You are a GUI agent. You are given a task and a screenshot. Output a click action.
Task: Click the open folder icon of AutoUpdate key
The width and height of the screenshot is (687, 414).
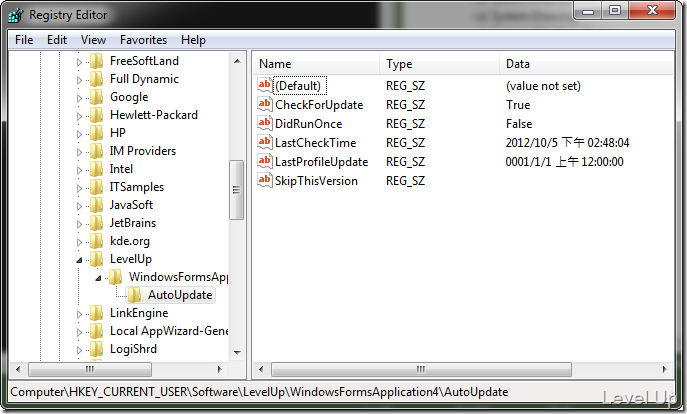click(x=134, y=295)
